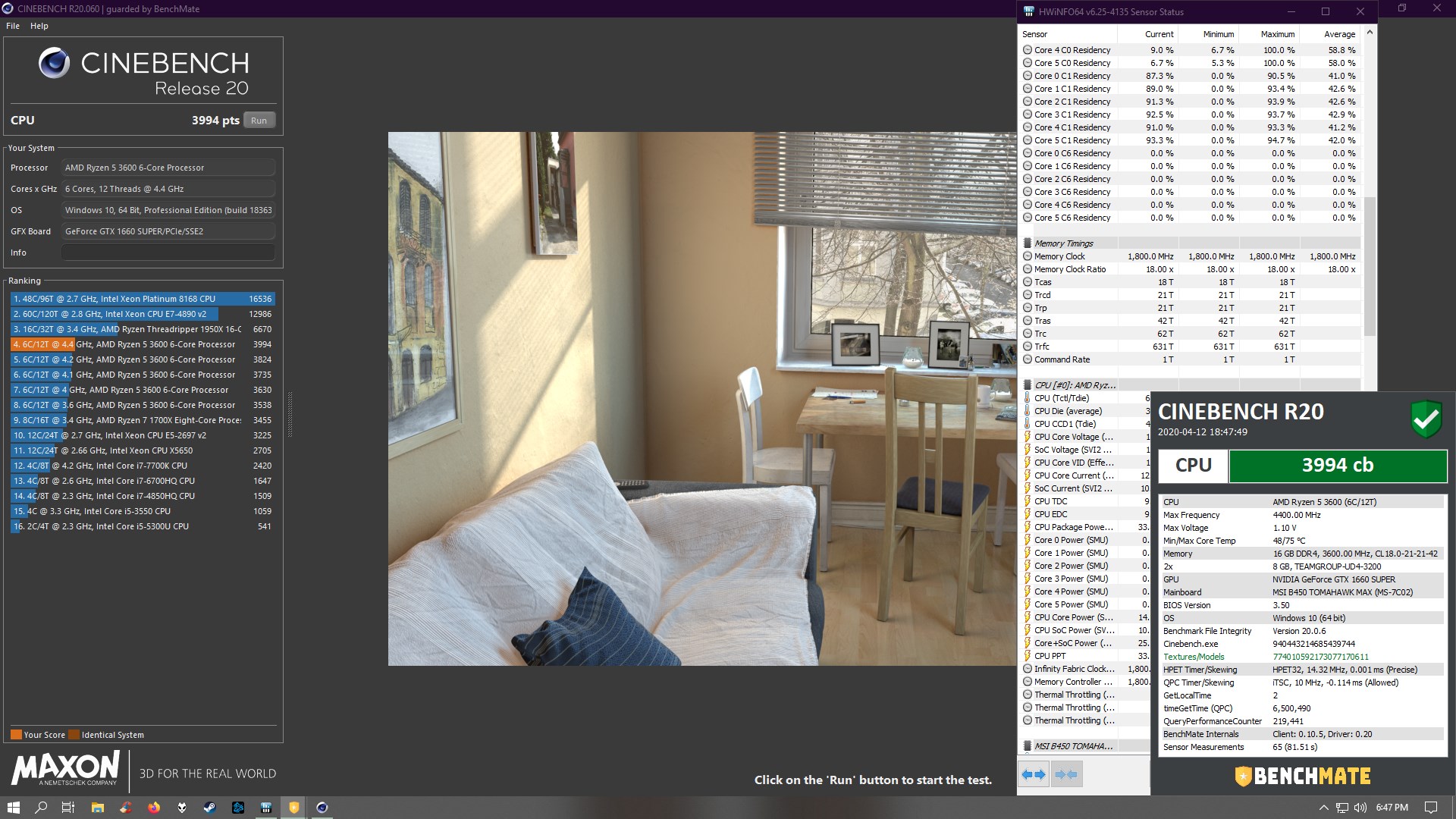
Task: Click the Maximum column header in HWiNFO
Action: point(1269,34)
